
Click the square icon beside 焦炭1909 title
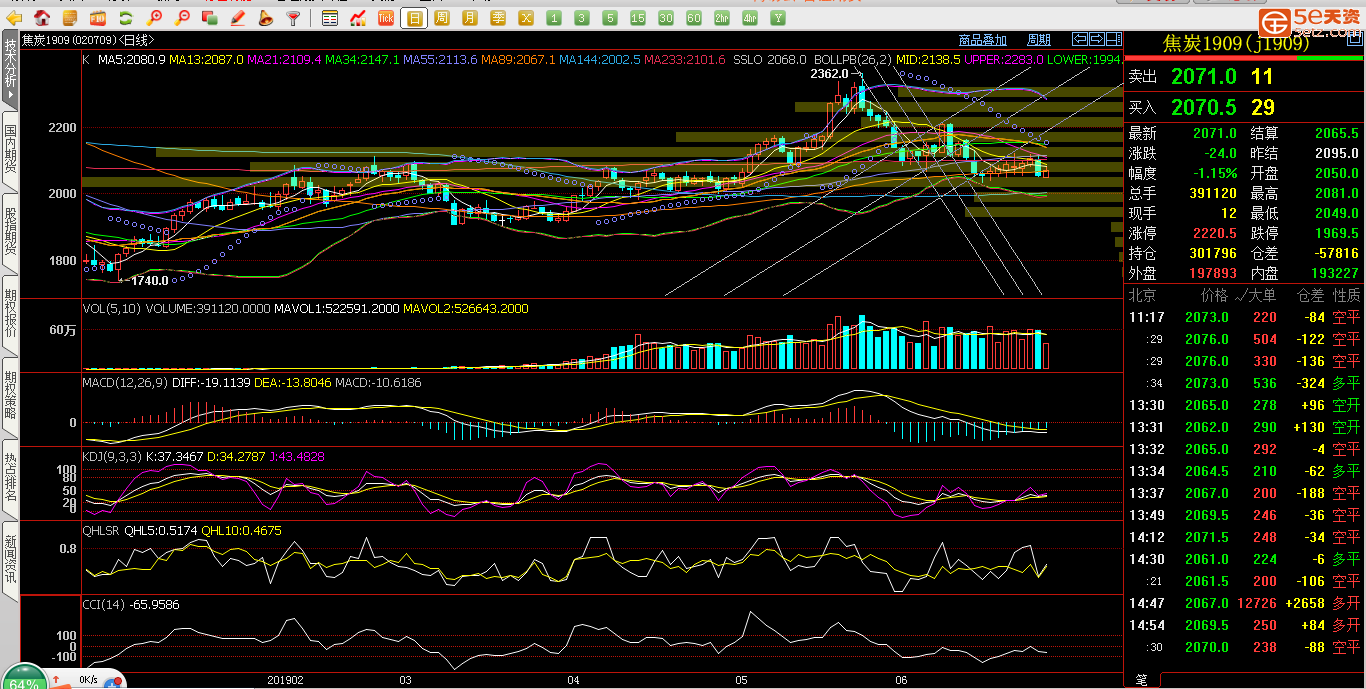[x=1355, y=40]
